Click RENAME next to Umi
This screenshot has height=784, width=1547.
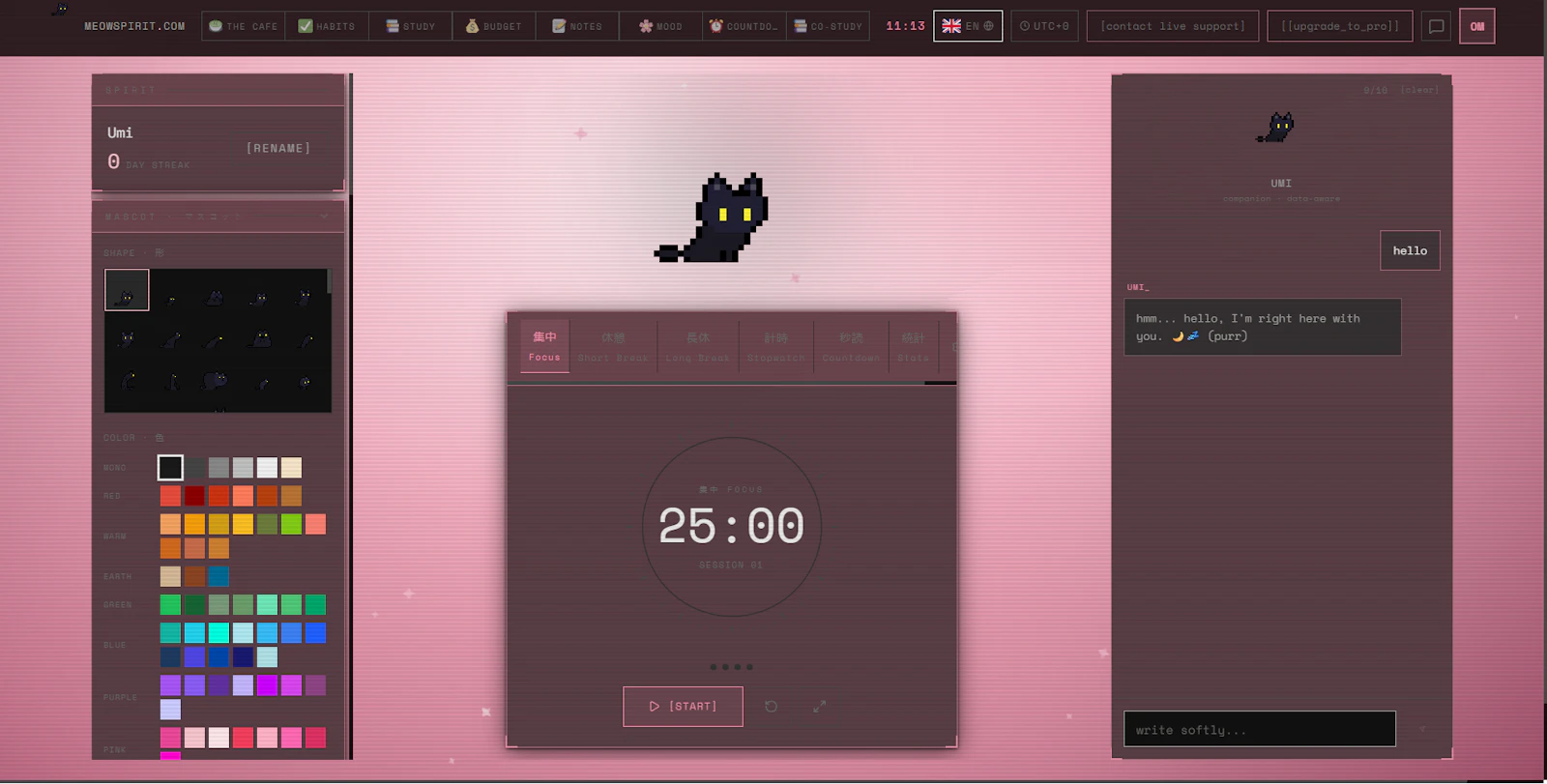(x=278, y=148)
